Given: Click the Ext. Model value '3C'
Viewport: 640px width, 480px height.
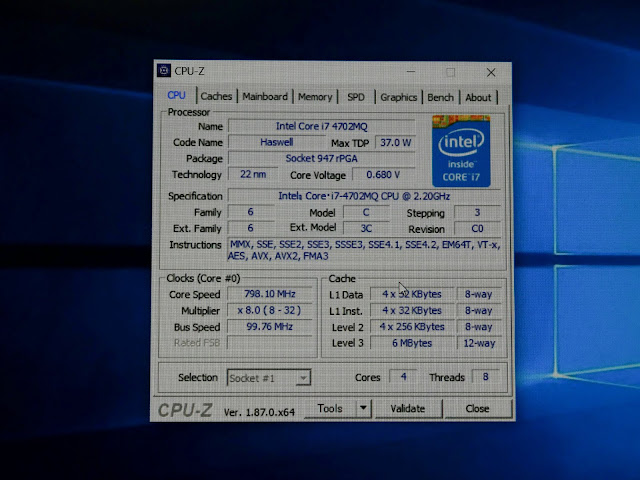Looking at the screenshot, I should pos(366,228).
